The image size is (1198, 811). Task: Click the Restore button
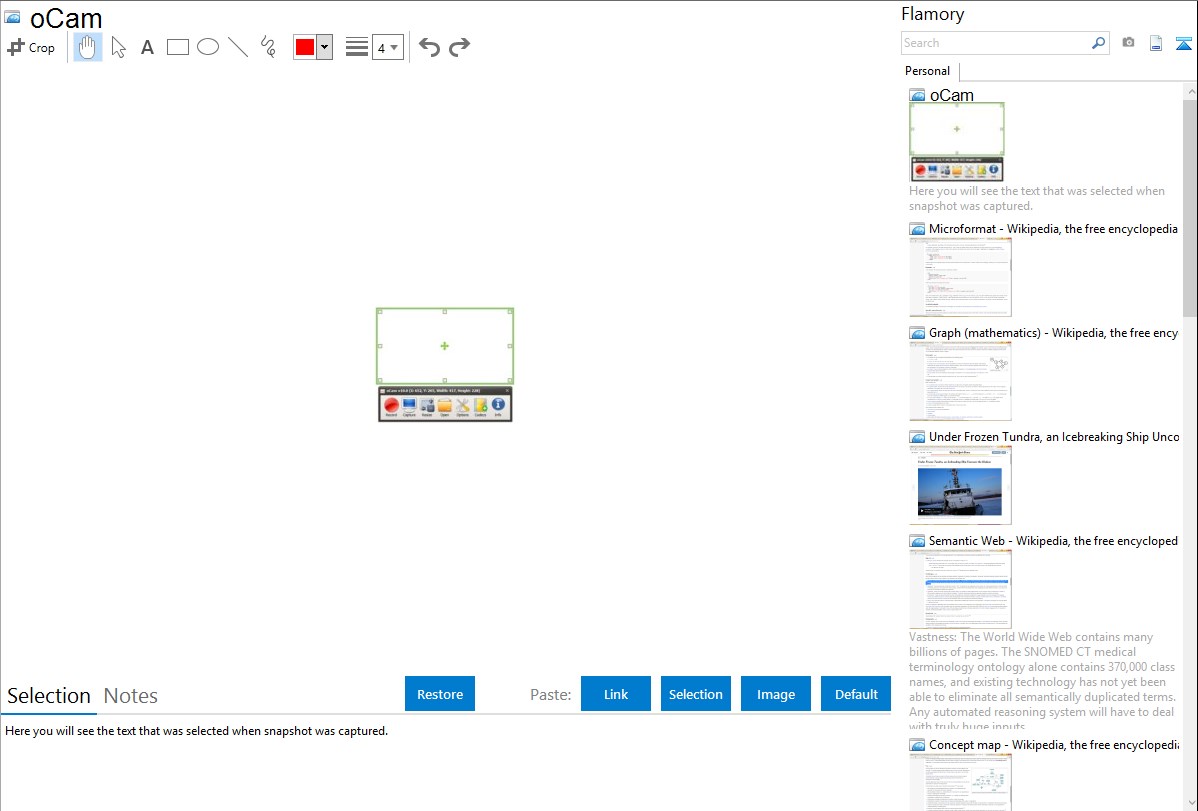[x=440, y=694]
